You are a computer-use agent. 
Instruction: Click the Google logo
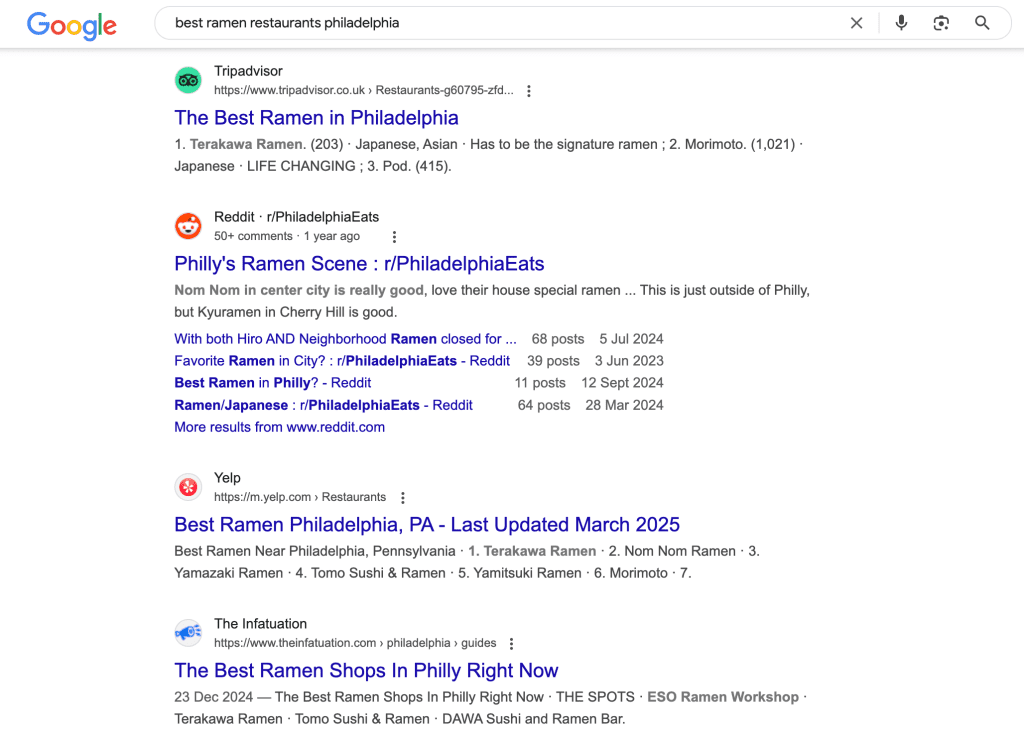point(72,25)
